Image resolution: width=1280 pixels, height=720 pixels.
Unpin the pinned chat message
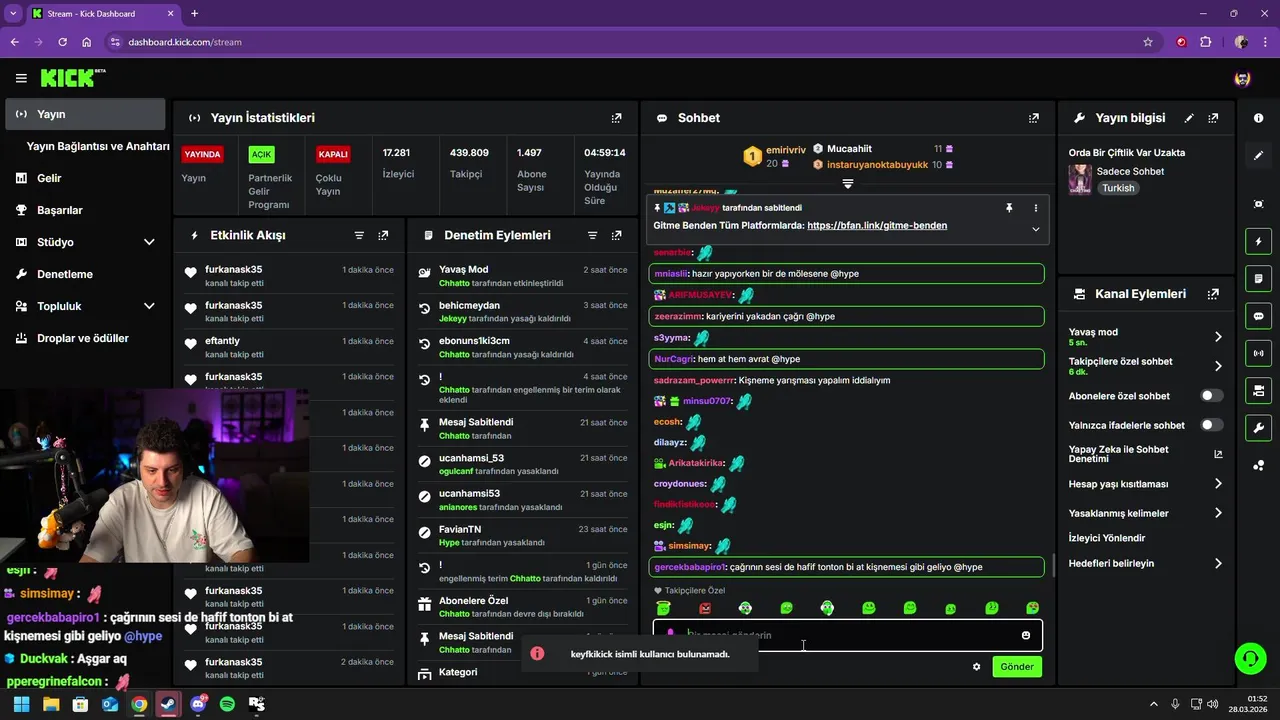click(x=1009, y=208)
